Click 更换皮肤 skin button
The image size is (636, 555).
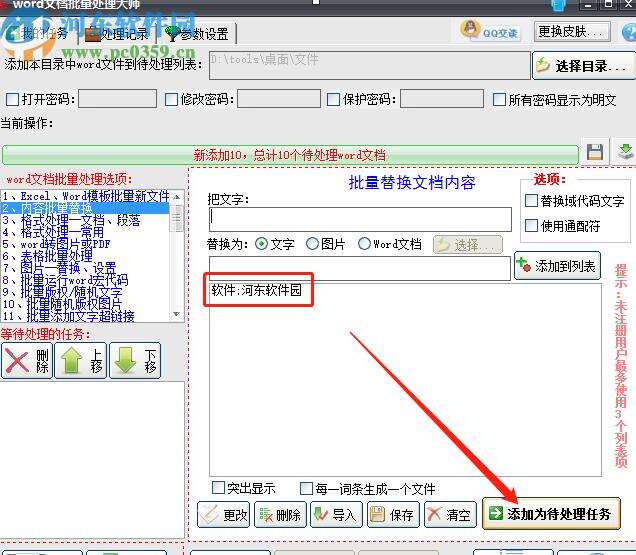pos(572,31)
